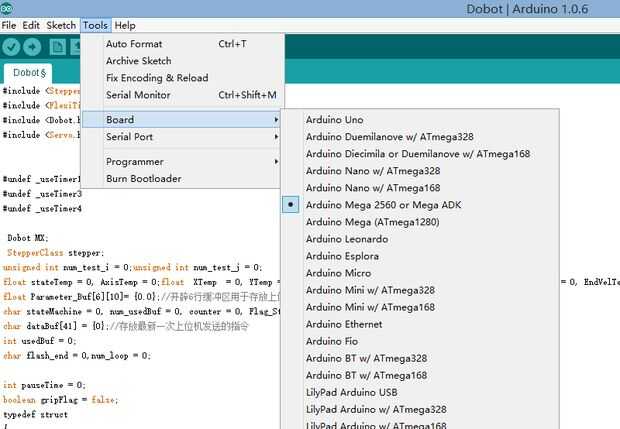Select Arduino Mega (ATmega1280) board

pyautogui.click(x=420, y=222)
